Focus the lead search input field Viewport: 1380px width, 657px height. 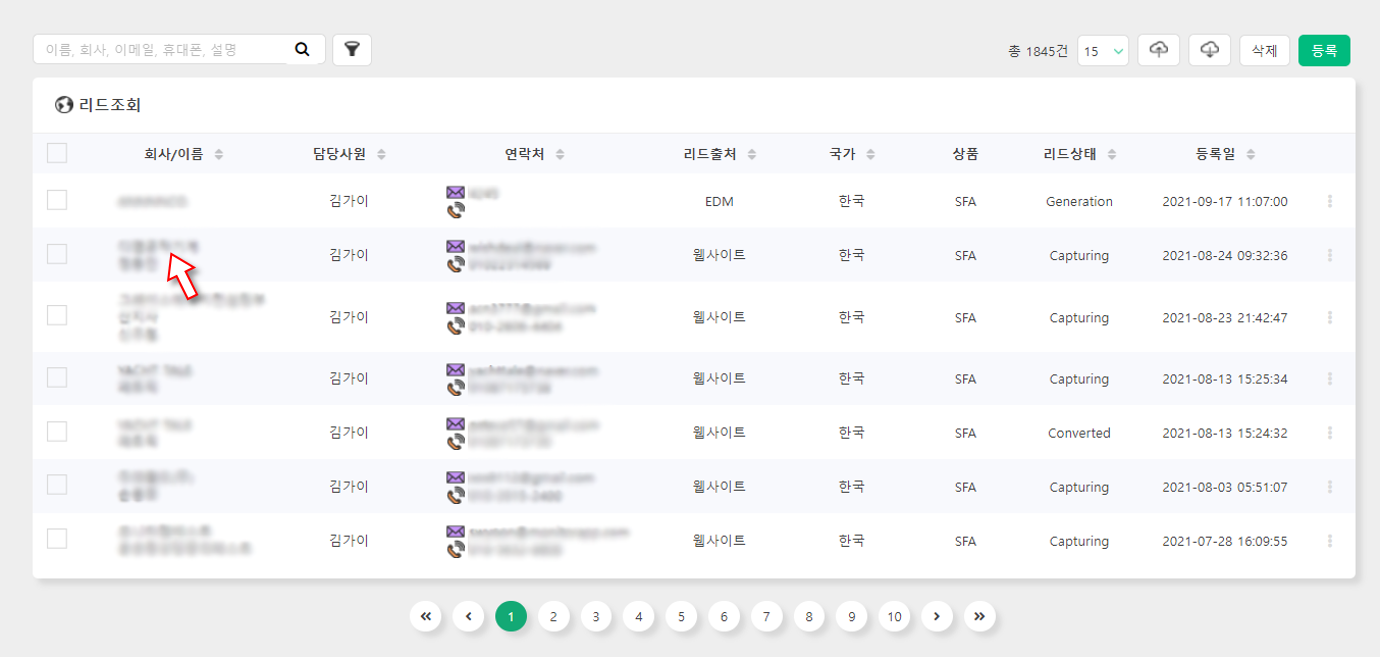[160, 49]
